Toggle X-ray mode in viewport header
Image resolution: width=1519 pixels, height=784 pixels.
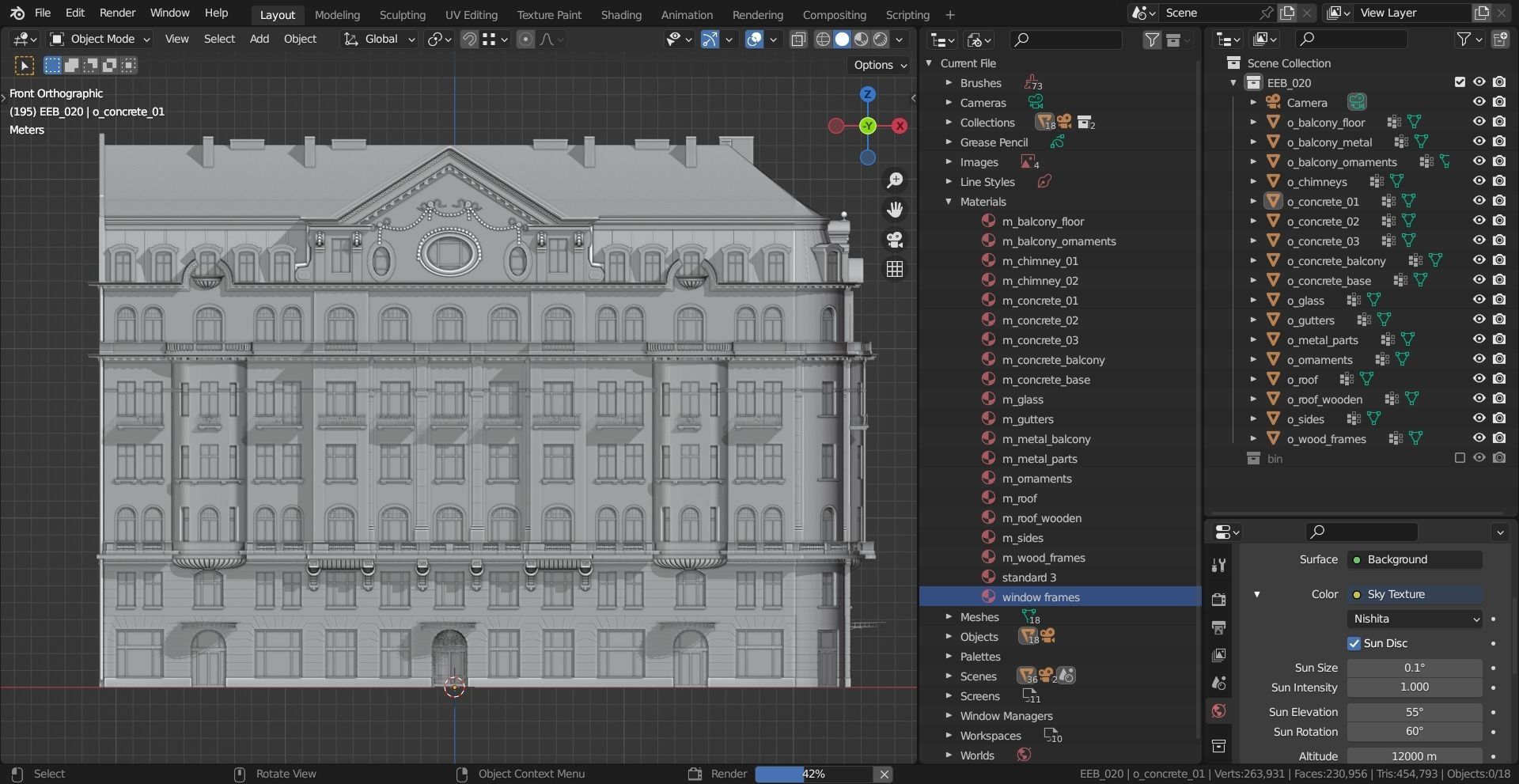(x=798, y=39)
